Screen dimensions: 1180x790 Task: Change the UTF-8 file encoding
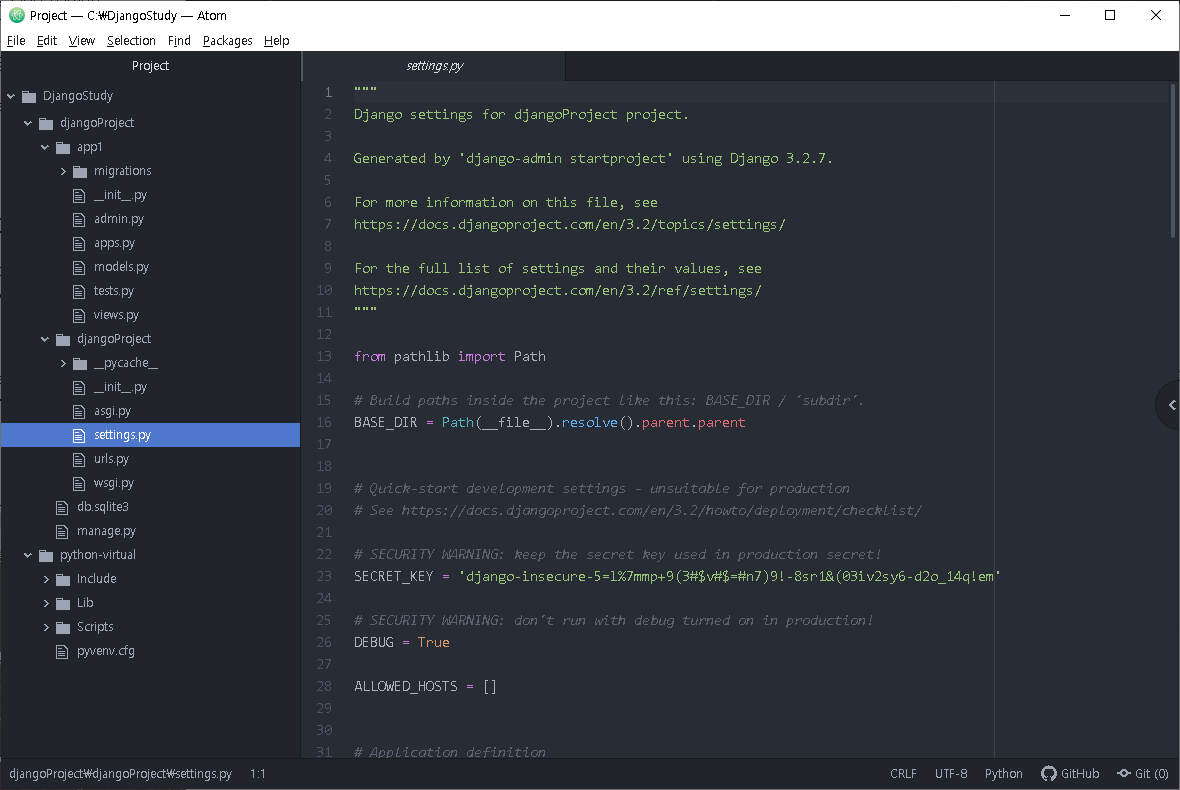[x=950, y=773]
